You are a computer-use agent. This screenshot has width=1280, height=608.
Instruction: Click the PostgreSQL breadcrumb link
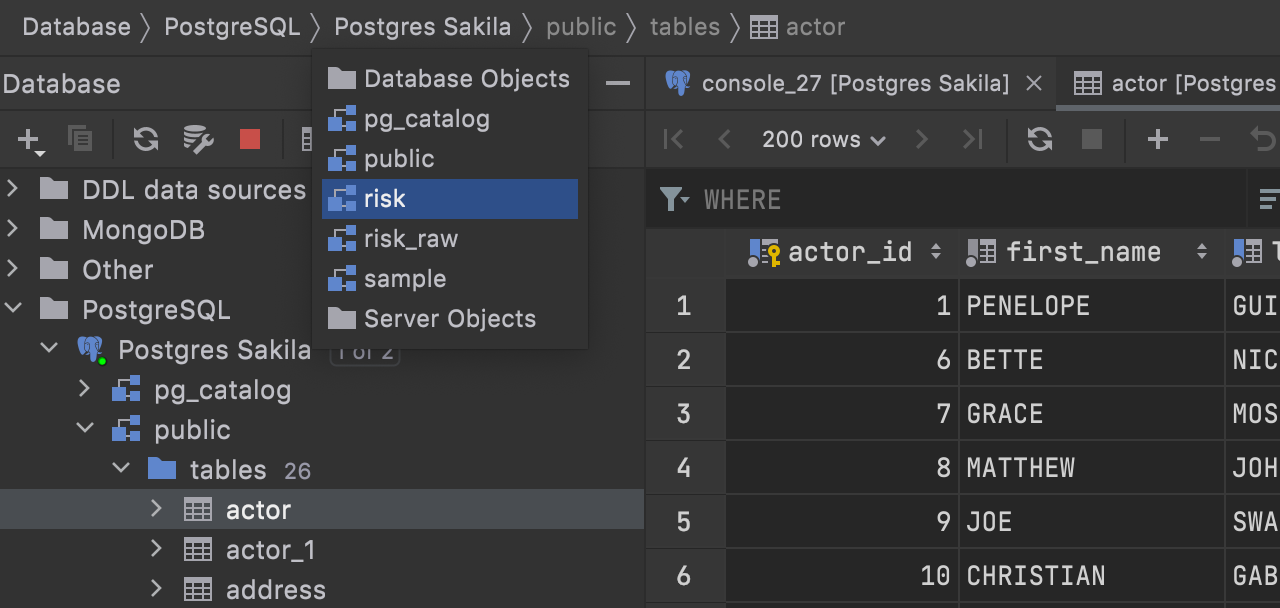tap(232, 27)
